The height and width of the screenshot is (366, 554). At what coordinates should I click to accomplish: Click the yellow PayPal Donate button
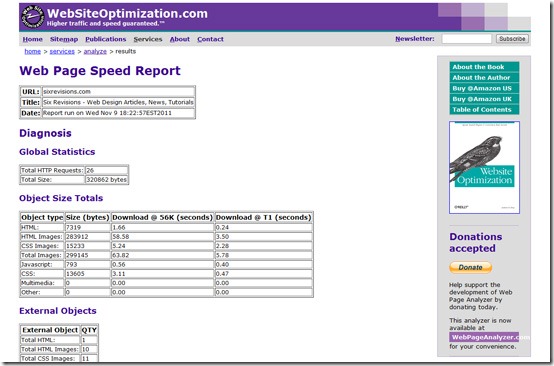click(470, 267)
